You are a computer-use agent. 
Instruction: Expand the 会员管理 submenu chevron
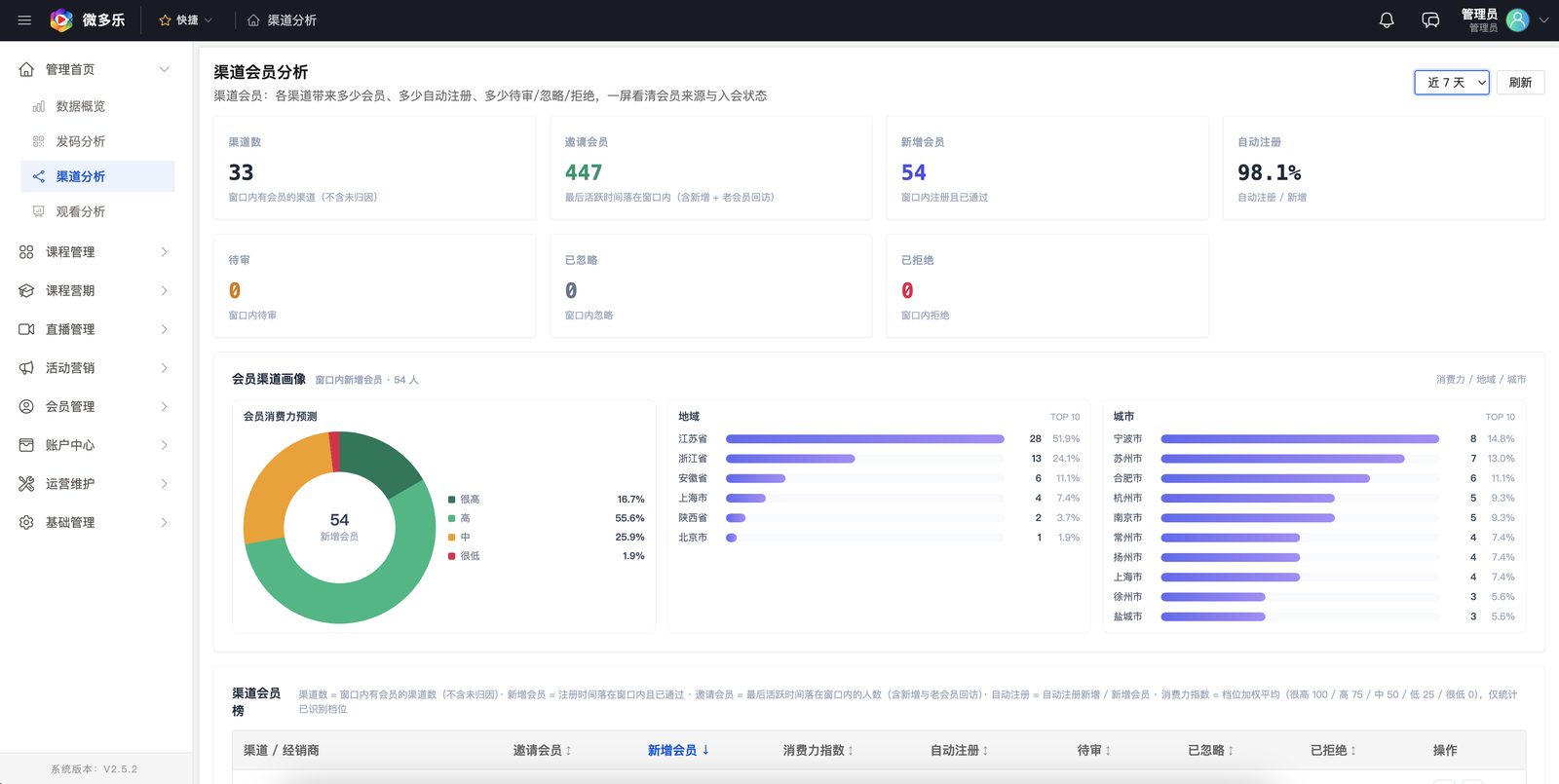[165, 406]
